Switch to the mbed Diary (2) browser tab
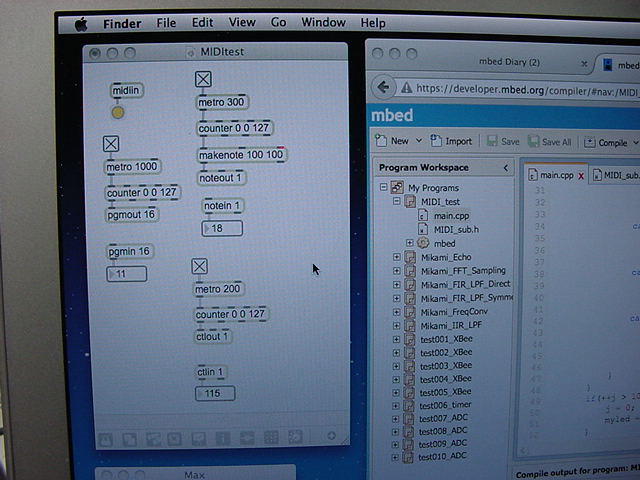 point(509,62)
